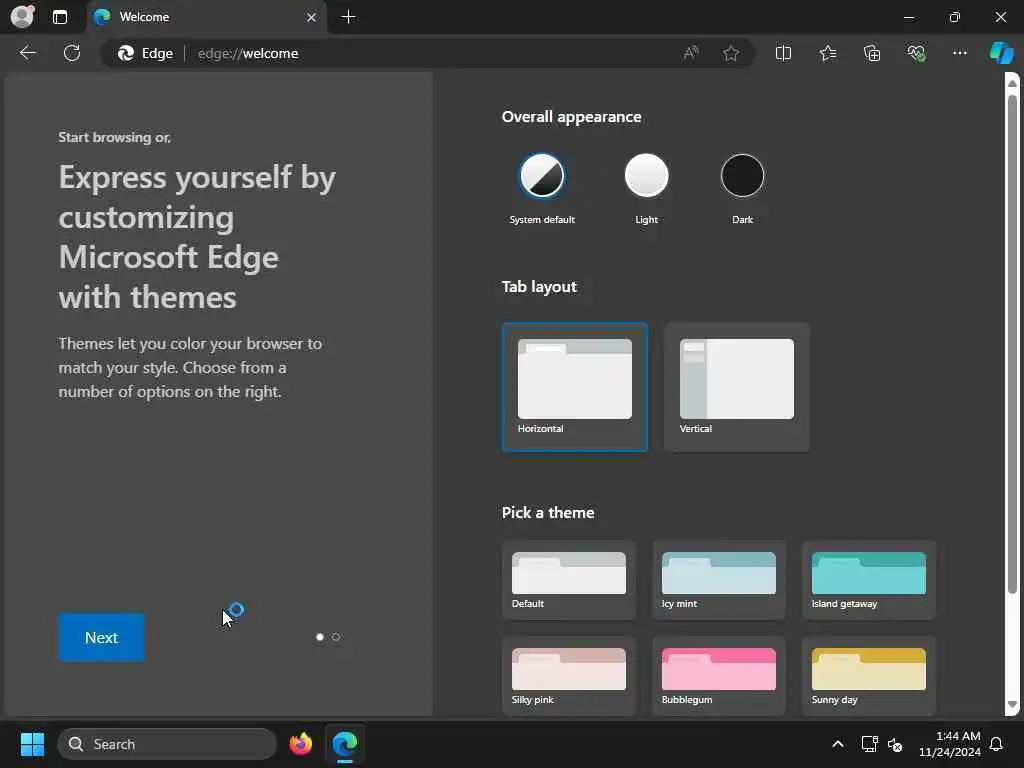Go to second page indicator dot
Viewport: 1024px width, 768px height.
[x=336, y=637]
